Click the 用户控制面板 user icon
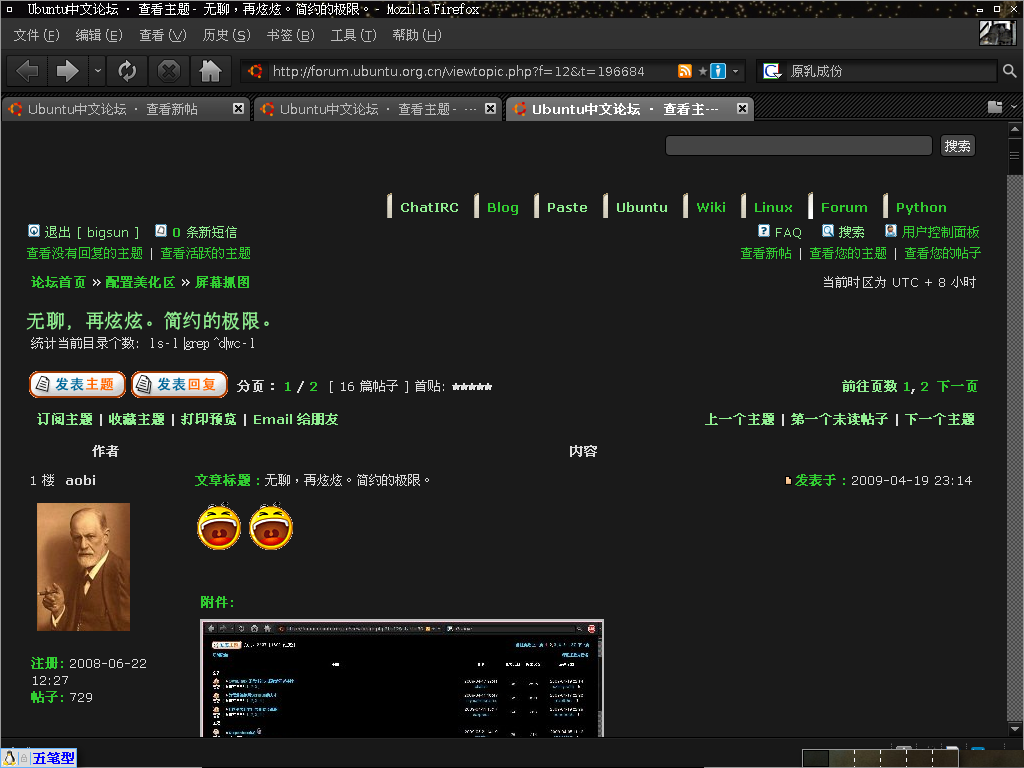 click(x=891, y=231)
